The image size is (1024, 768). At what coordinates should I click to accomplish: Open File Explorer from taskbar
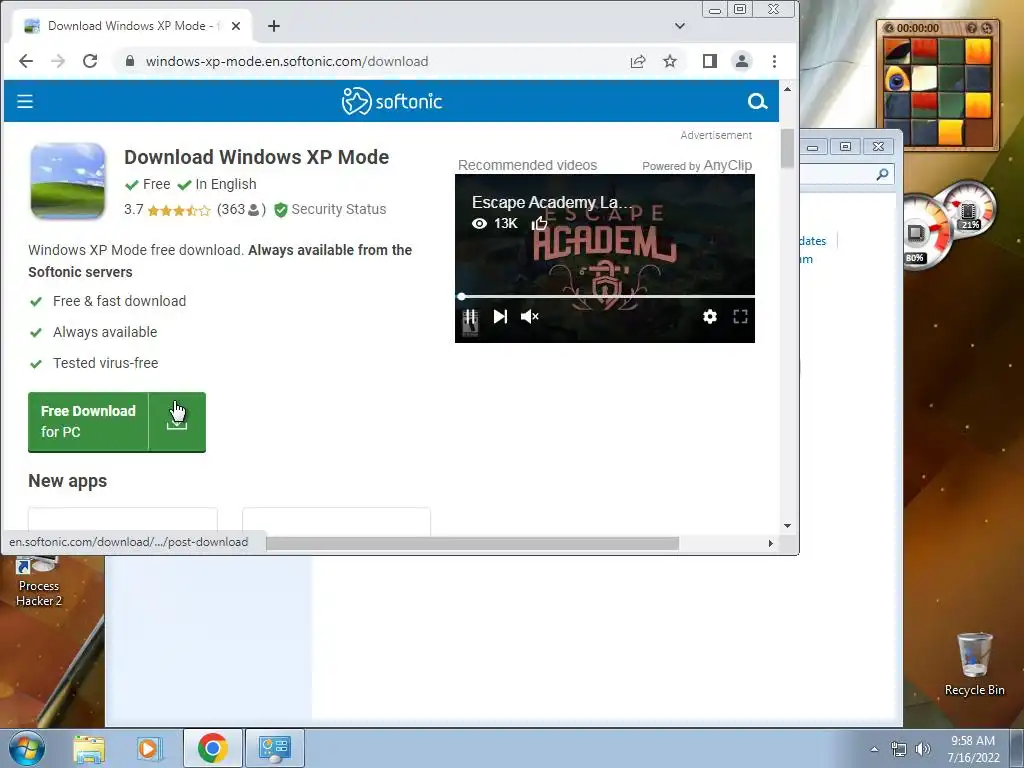pos(89,748)
